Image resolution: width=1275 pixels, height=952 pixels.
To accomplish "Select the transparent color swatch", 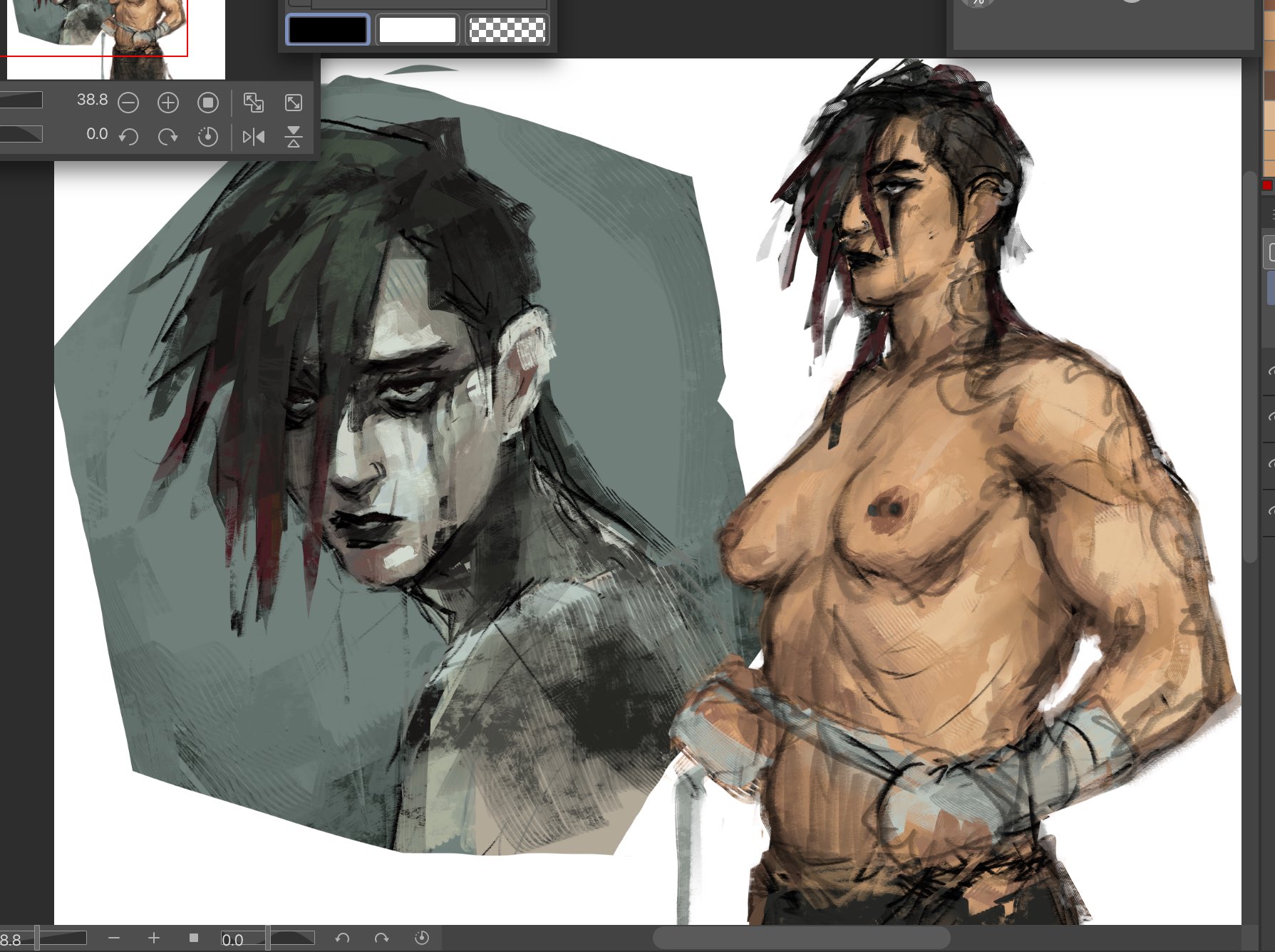I will 507,30.
